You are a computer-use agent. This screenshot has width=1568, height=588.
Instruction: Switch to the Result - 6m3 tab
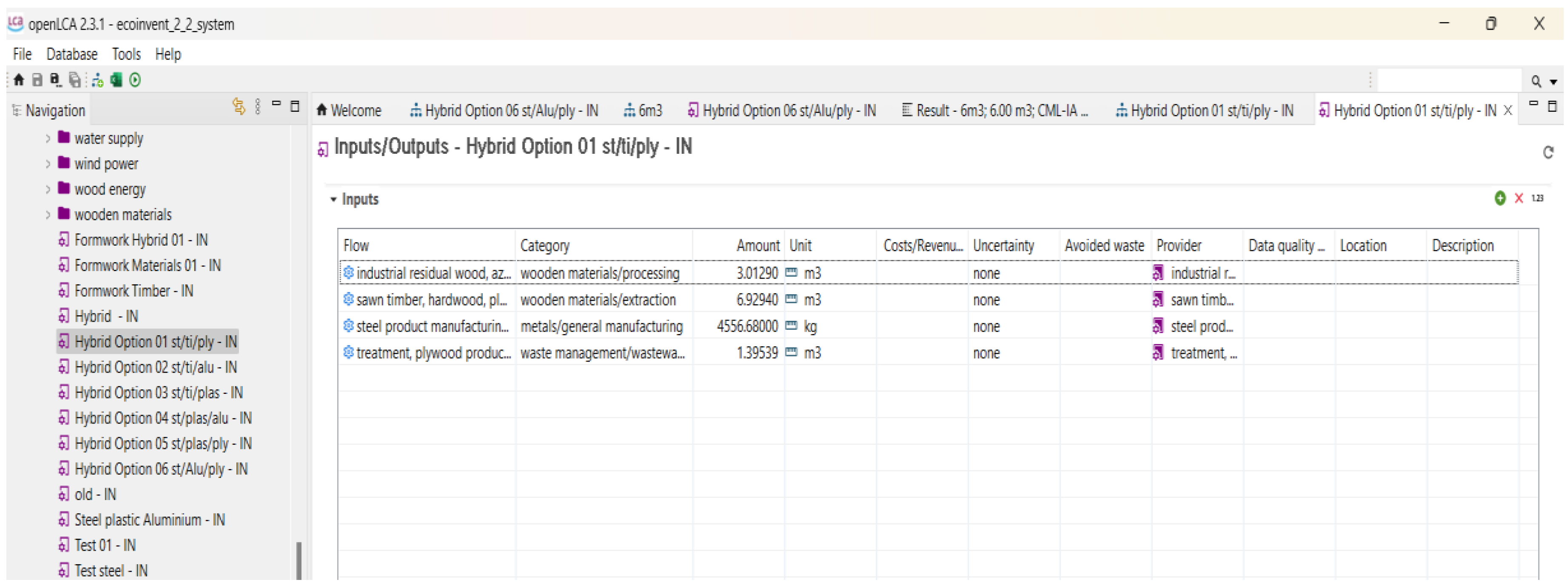995,110
